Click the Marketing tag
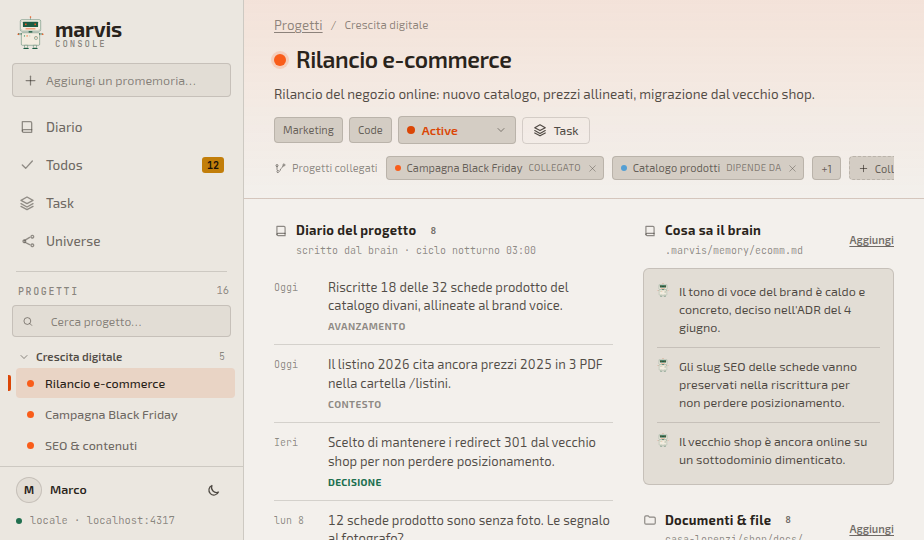Image resolution: width=924 pixels, height=540 pixels. 308,130
